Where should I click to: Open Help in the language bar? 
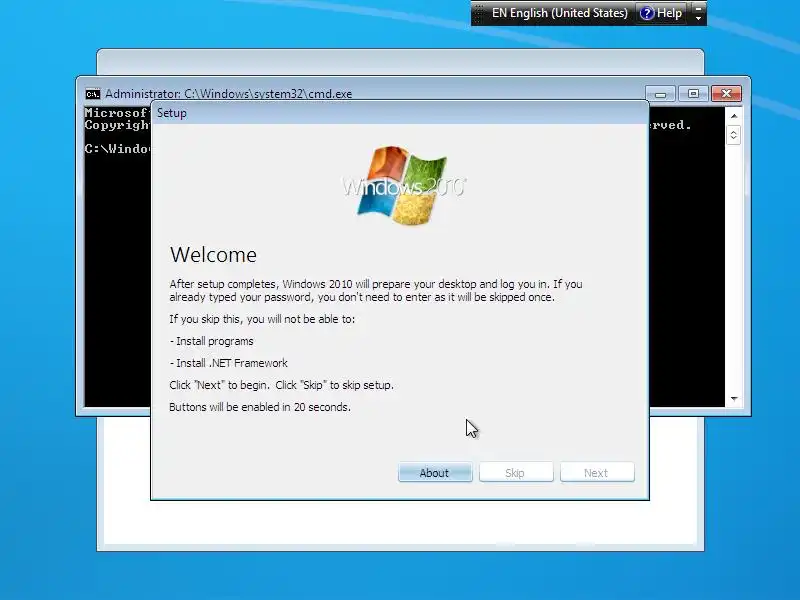pyautogui.click(x=661, y=13)
